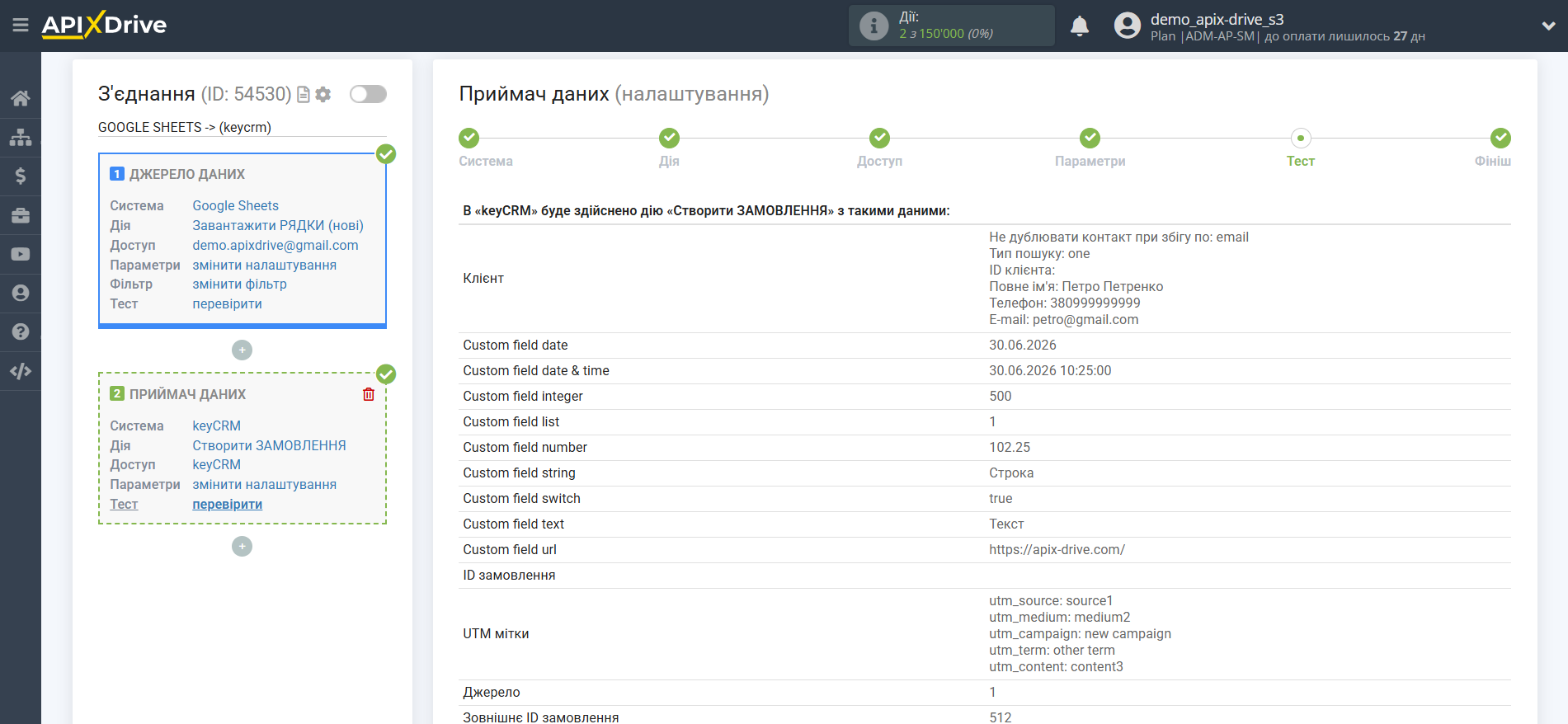Click the user avatar icon
Screen dimensions: 1568x724
coord(1127,26)
